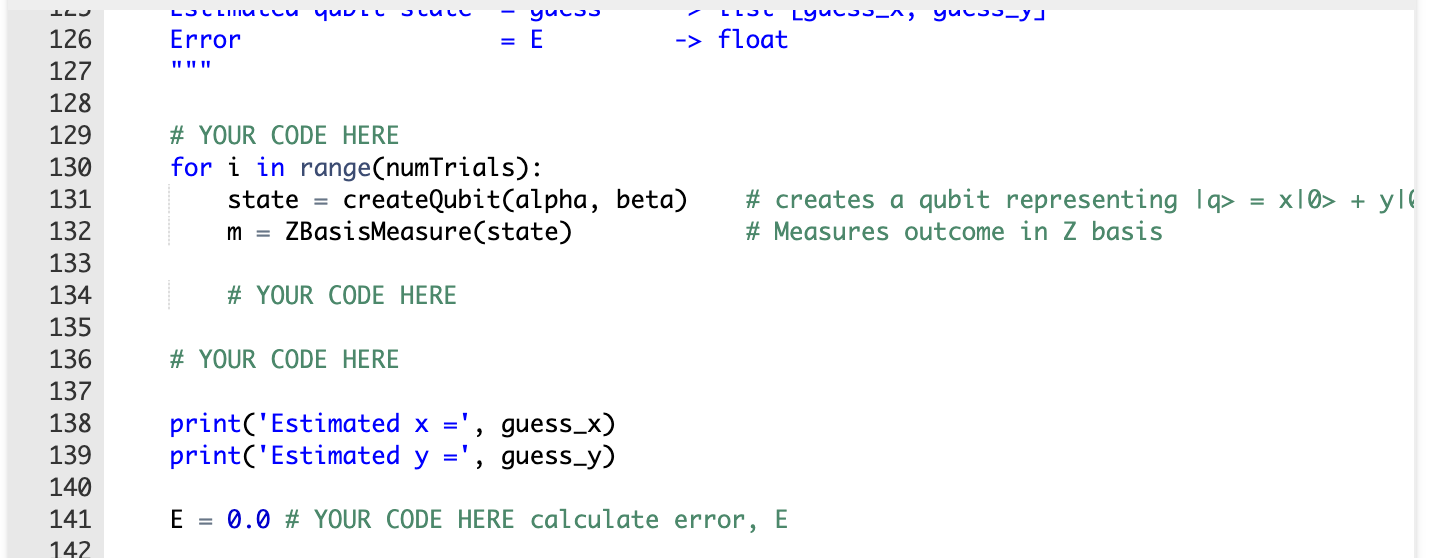Click the 'Error' word on line 126

click(206, 39)
